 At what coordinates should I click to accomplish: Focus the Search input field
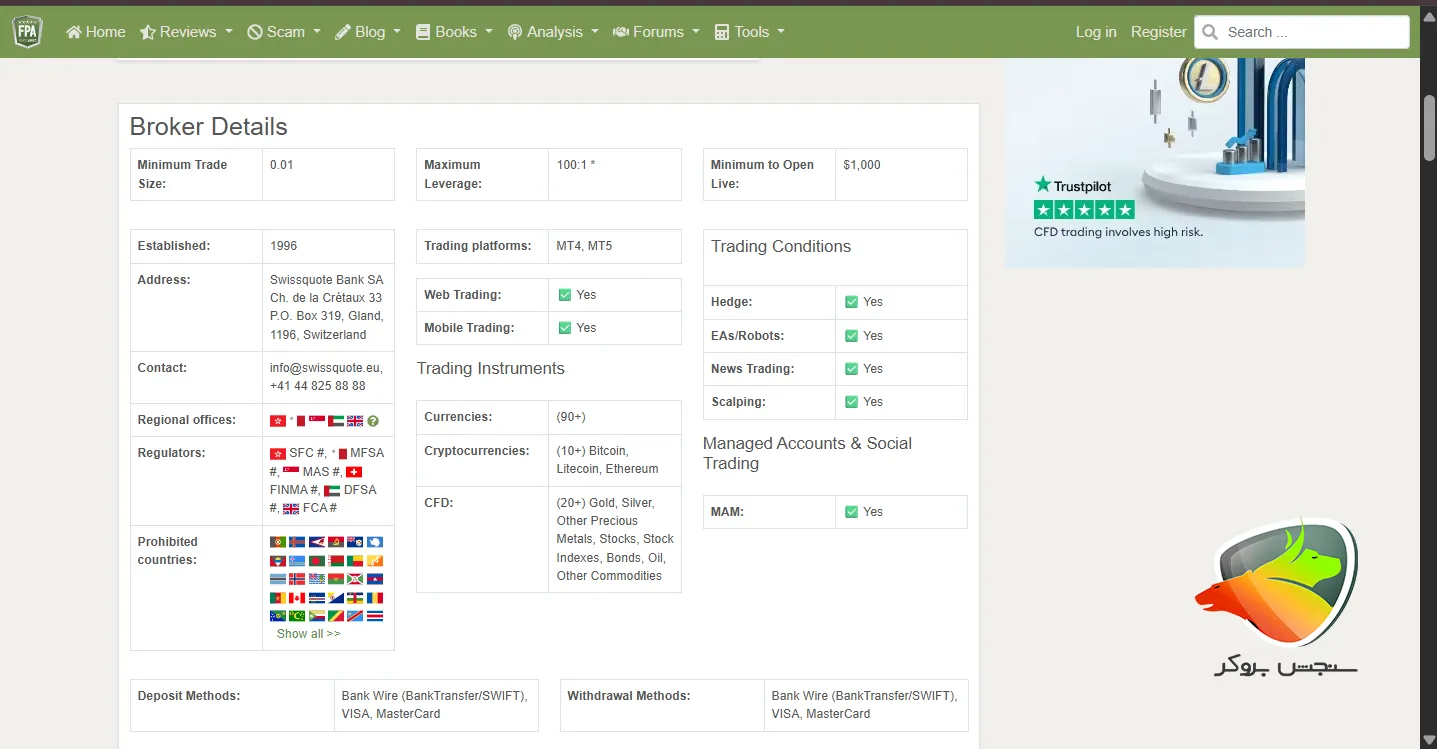pyautogui.click(x=1312, y=32)
